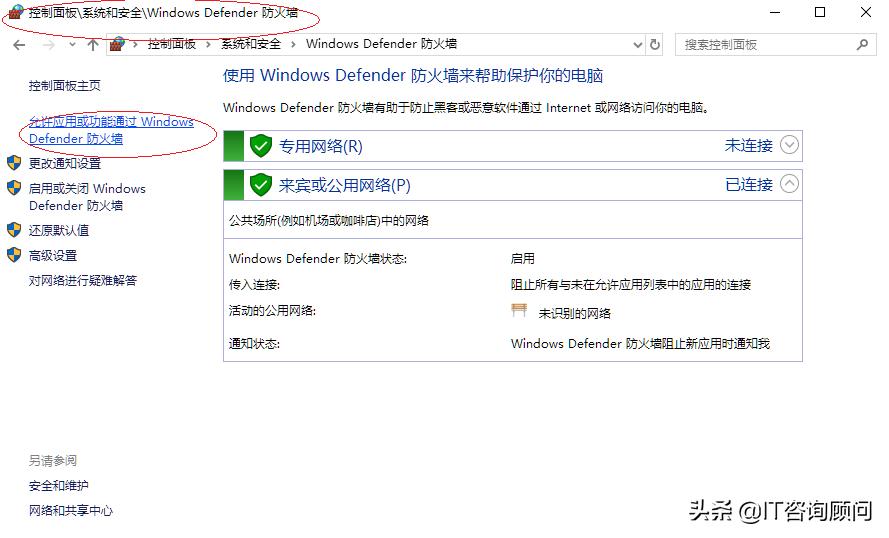The image size is (889, 538).
Task: Open 对网络进行疑难解答 link
Action: pos(83,281)
